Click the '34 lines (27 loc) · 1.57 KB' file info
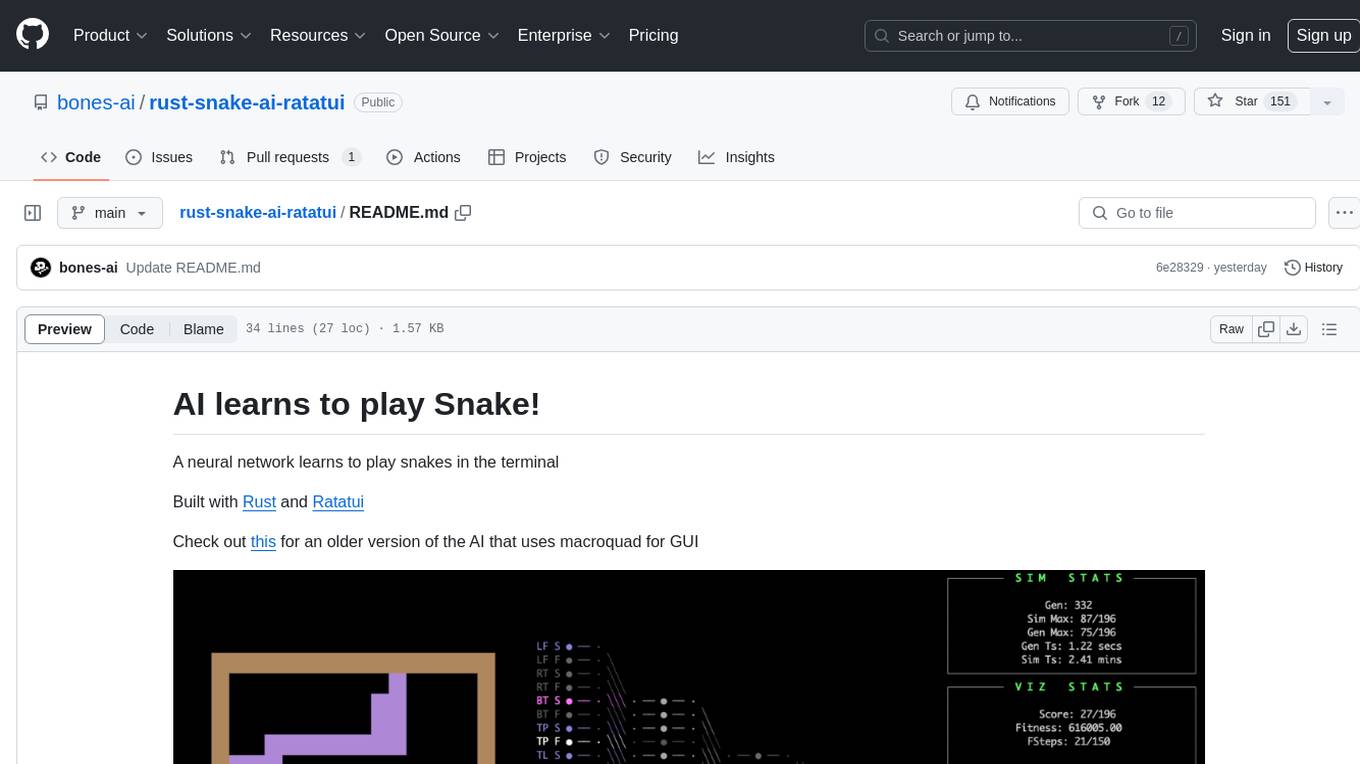 pyautogui.click(x=345, y=329)
